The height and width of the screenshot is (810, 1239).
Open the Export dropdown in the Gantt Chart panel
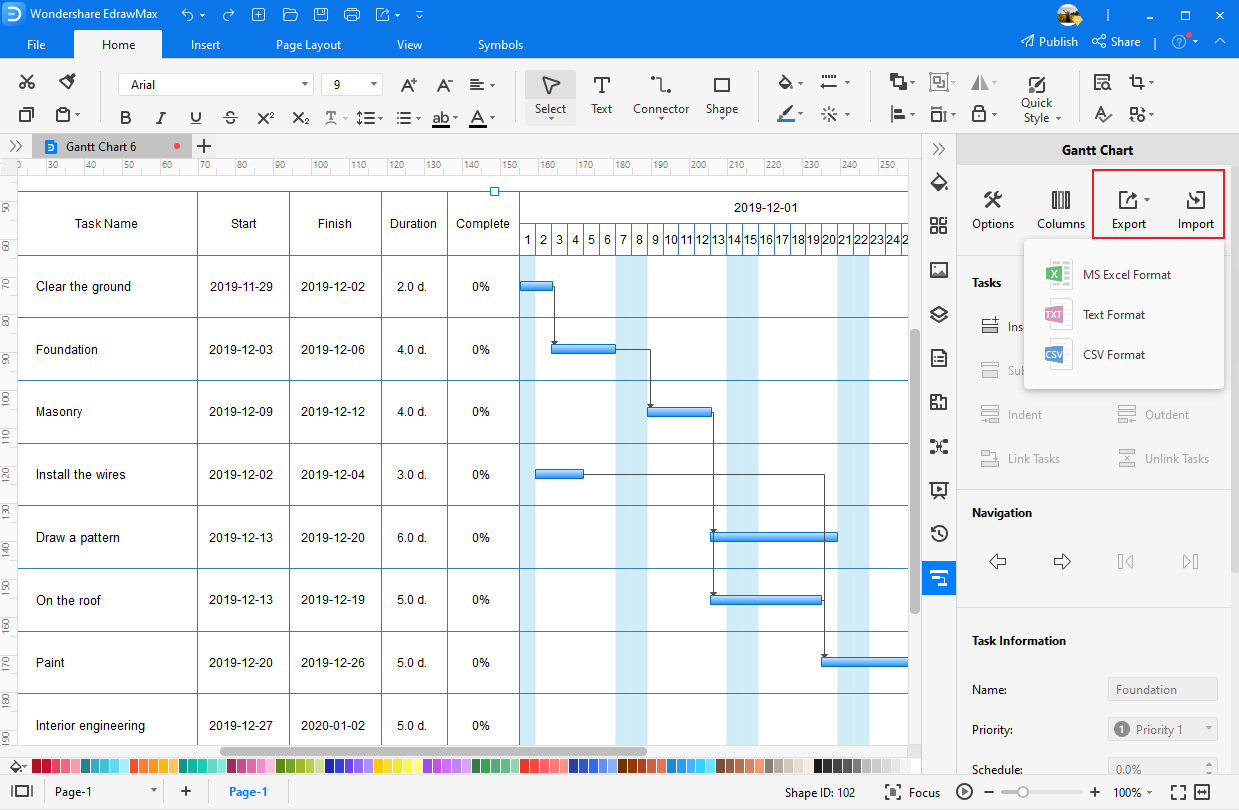[1128, 205]
